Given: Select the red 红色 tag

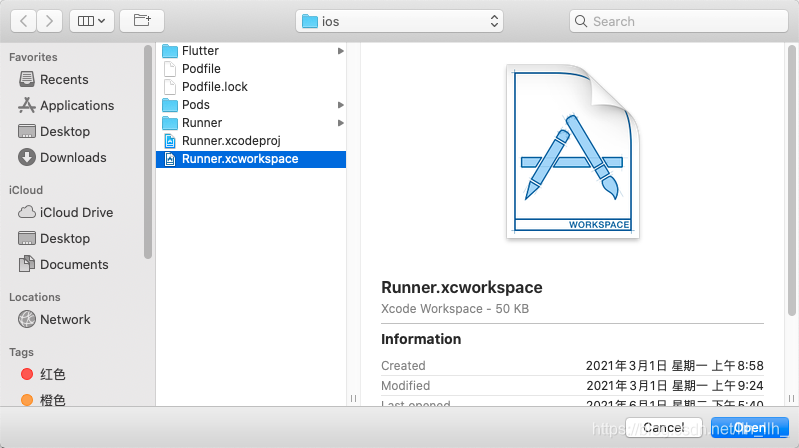Looking at the screenshot, I should point(43,375).
